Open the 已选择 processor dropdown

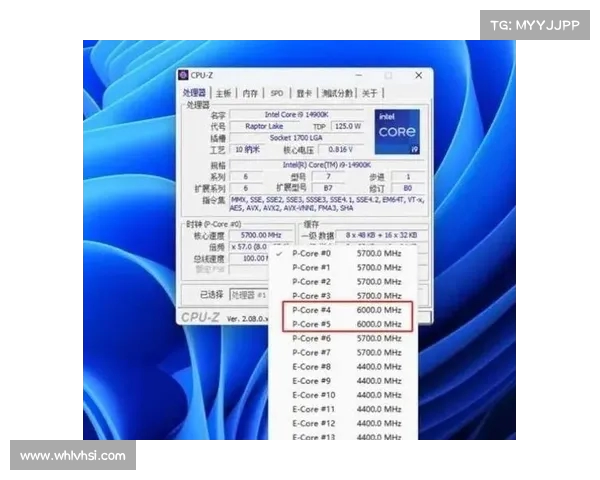tap(249, 295)
